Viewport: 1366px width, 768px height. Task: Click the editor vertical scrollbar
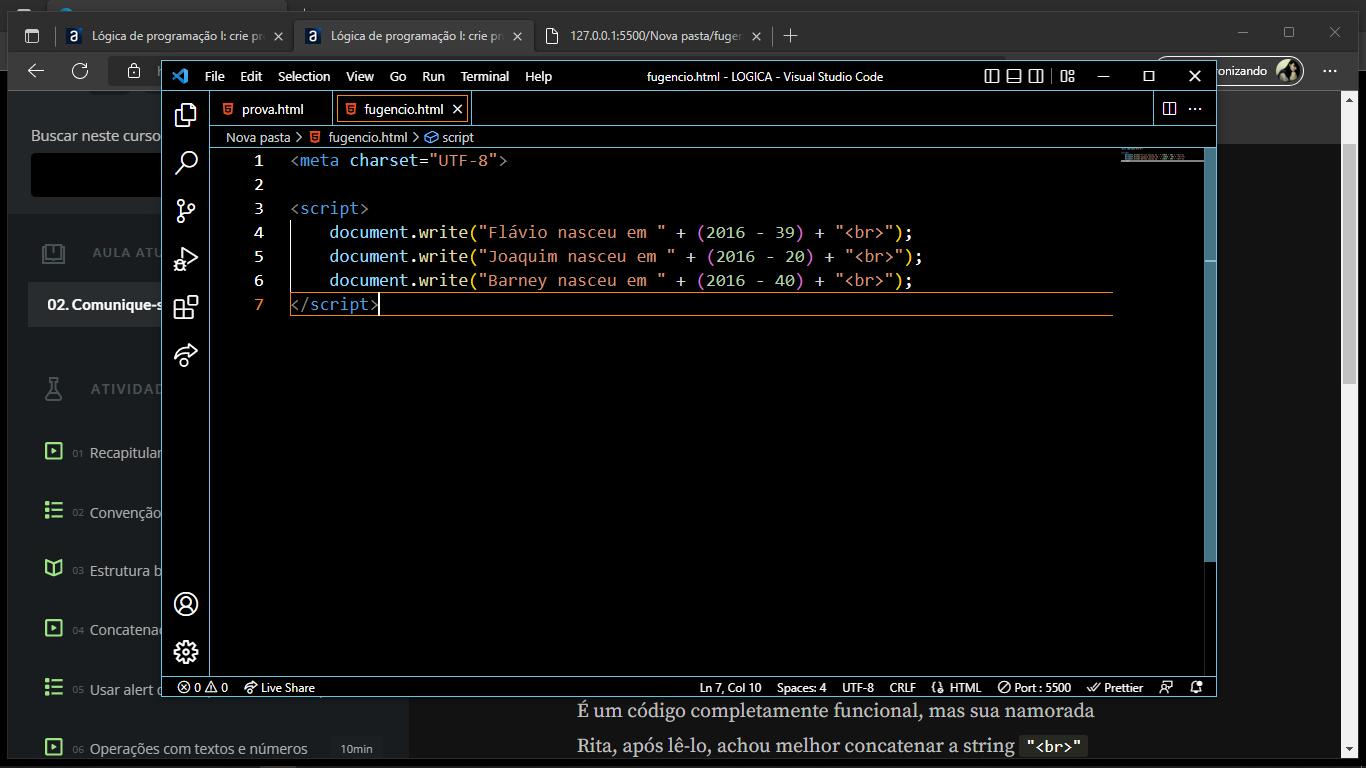1210,355
